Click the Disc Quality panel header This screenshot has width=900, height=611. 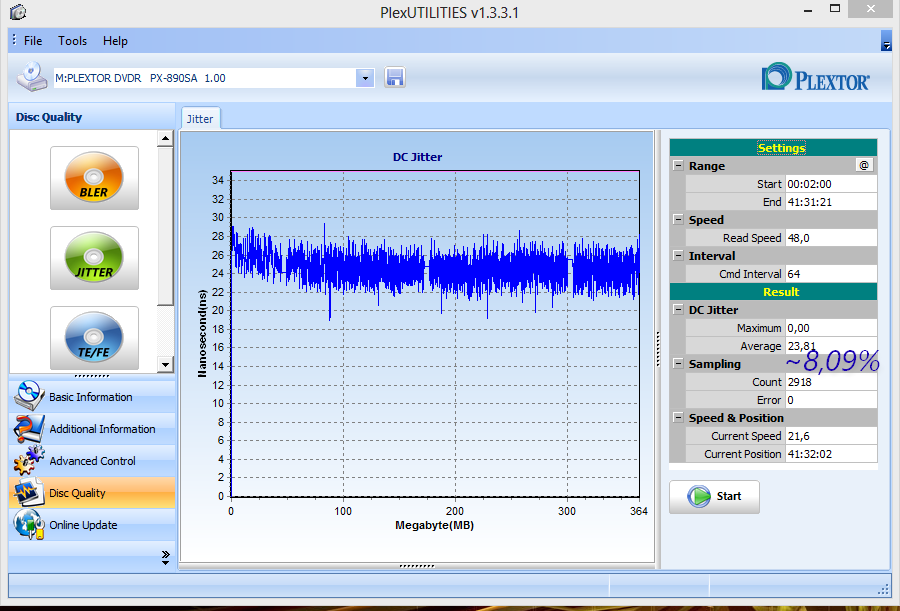pyautogui.click(x=92, y=117)
